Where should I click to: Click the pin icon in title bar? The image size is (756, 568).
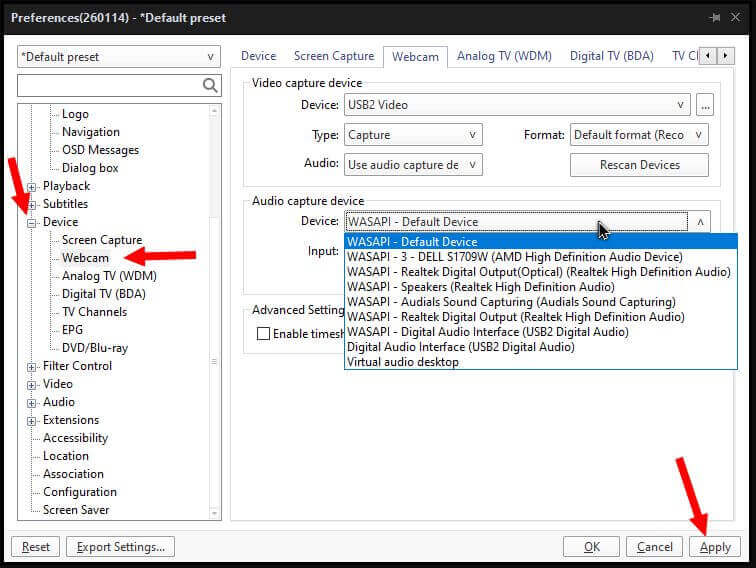point(714,17)
